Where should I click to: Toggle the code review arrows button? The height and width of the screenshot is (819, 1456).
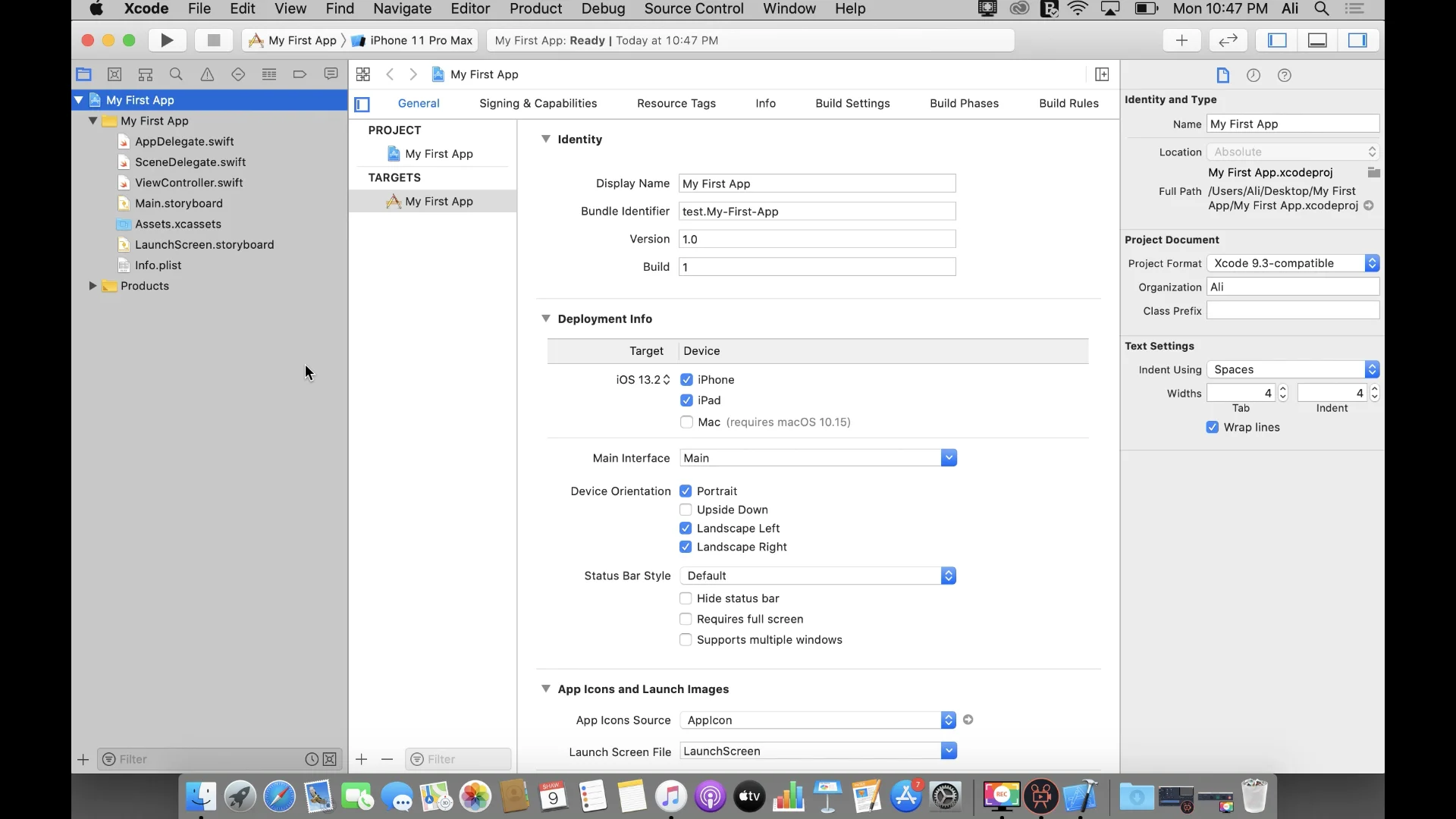click(x=1228, y=40)
